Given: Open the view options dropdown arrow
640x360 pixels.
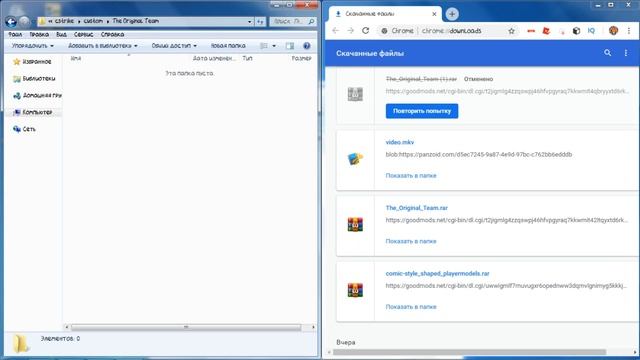Looking at the screenshot, I should coord(274,46).
